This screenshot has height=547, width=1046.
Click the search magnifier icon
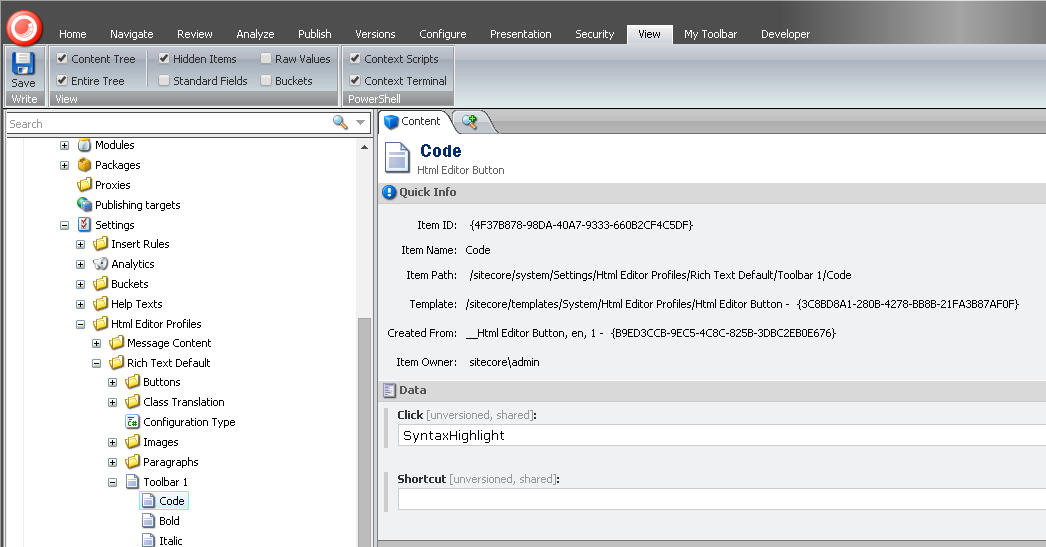click(x=340, y=123)
